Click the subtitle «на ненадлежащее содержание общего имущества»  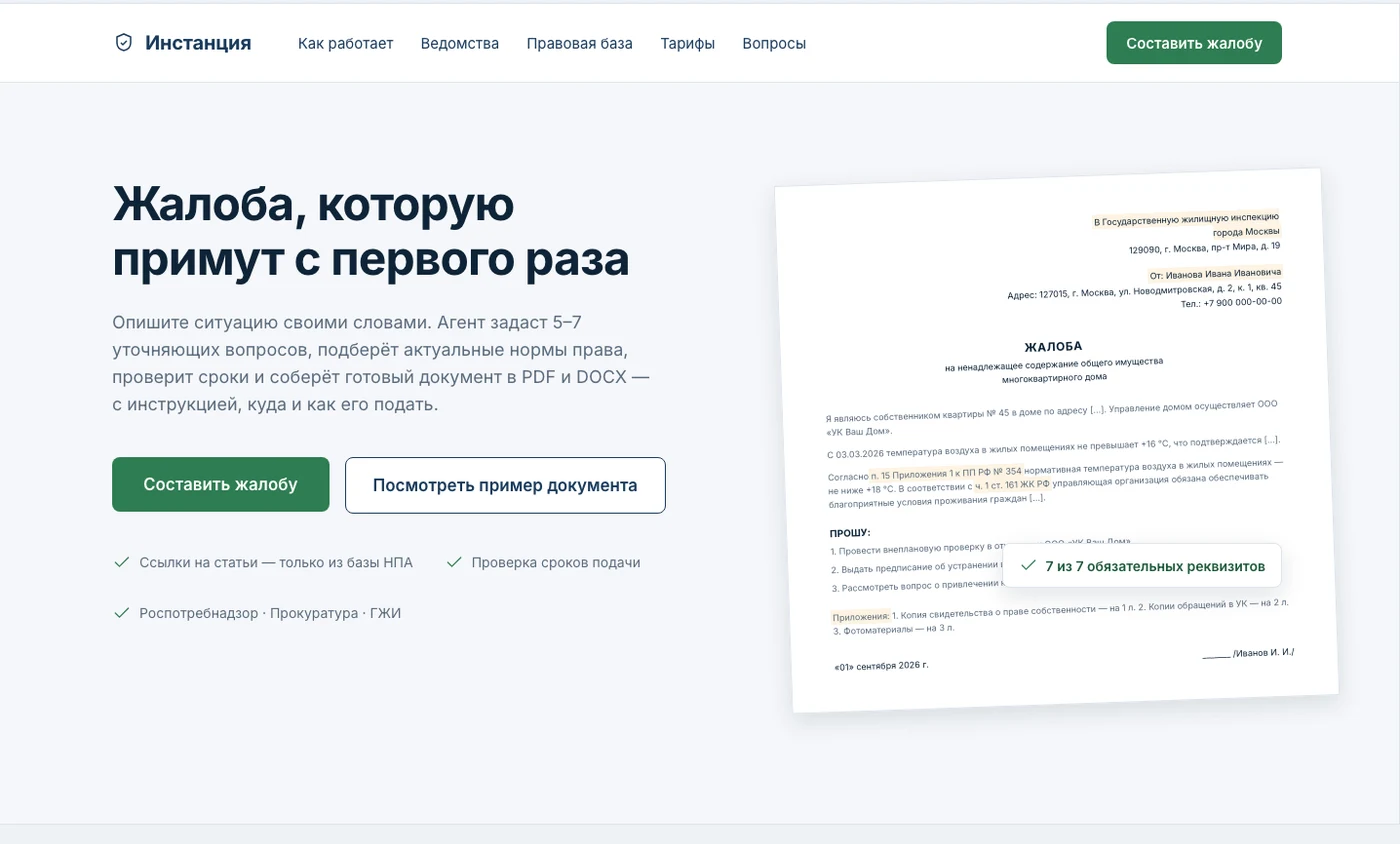[x=1054, y=364]
